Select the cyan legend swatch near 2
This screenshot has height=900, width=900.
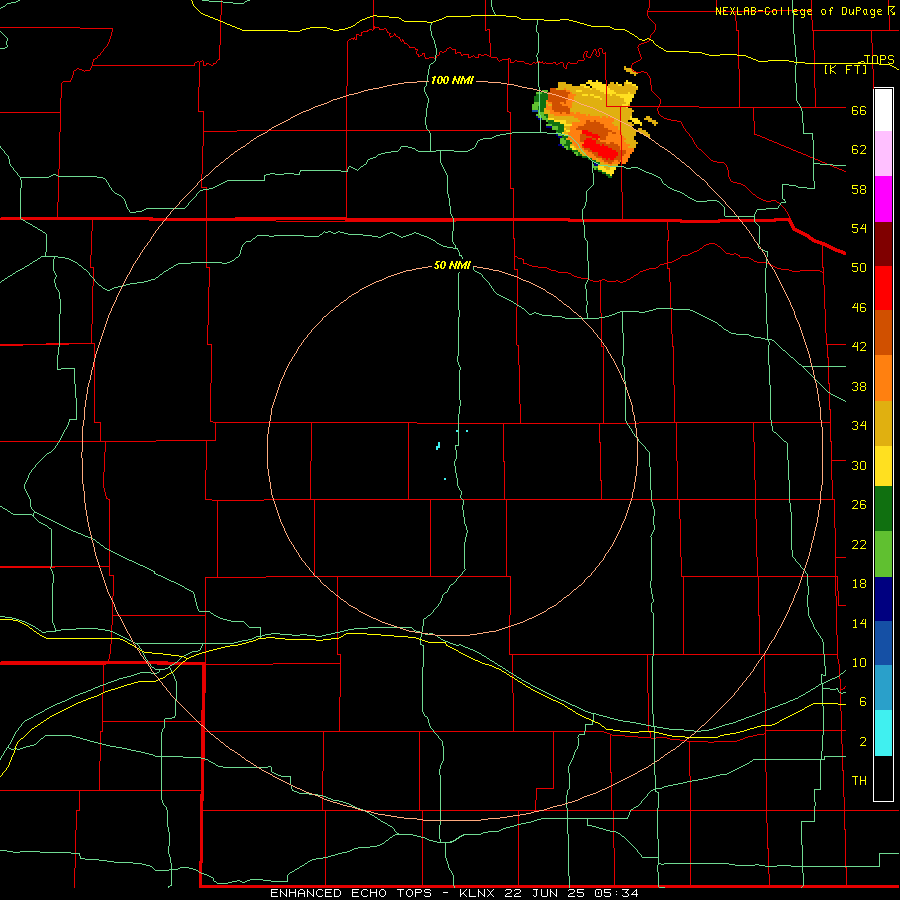pos(883,733)
